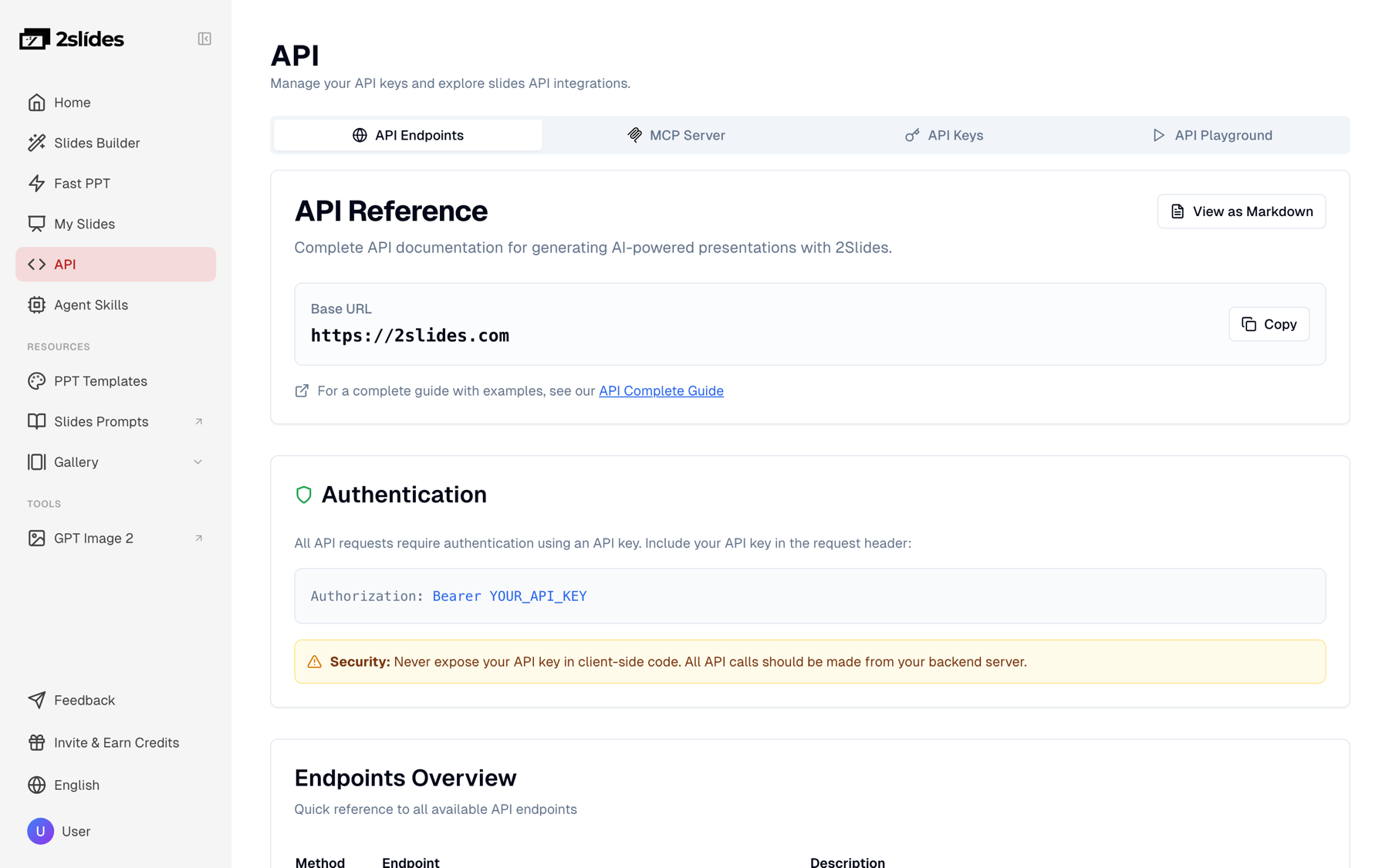Click the Slides Builder wand icon
1389x868 pixels.
(36, 143)
